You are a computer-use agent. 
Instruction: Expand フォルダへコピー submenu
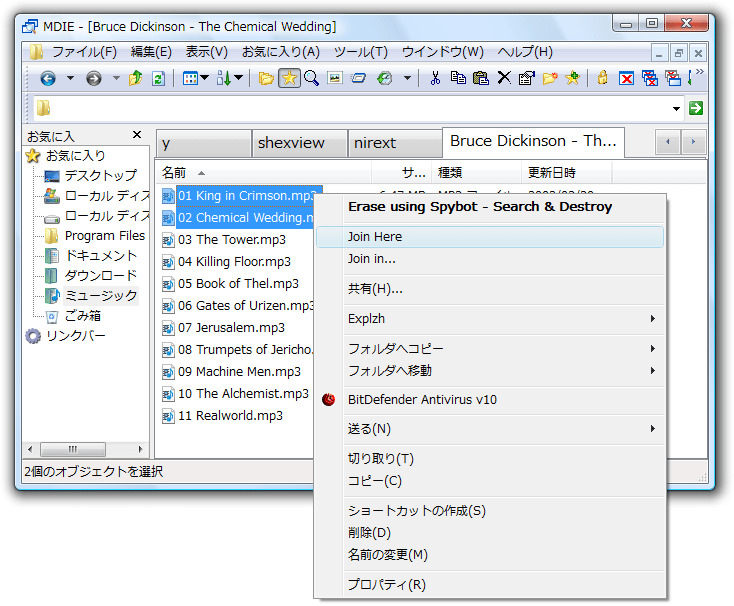click(x=490, y=349)
